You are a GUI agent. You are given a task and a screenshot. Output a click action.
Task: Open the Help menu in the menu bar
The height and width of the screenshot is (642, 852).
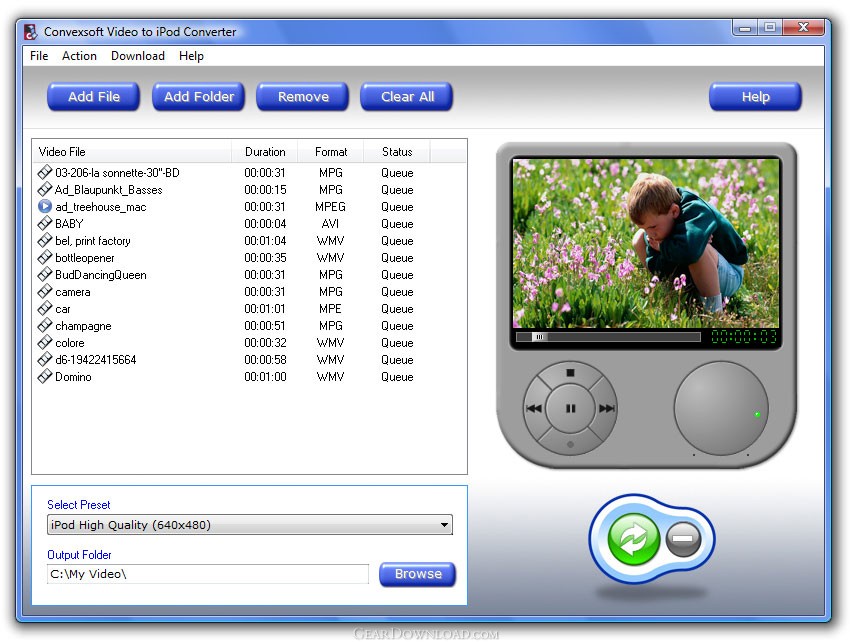[x=191, y=56]
